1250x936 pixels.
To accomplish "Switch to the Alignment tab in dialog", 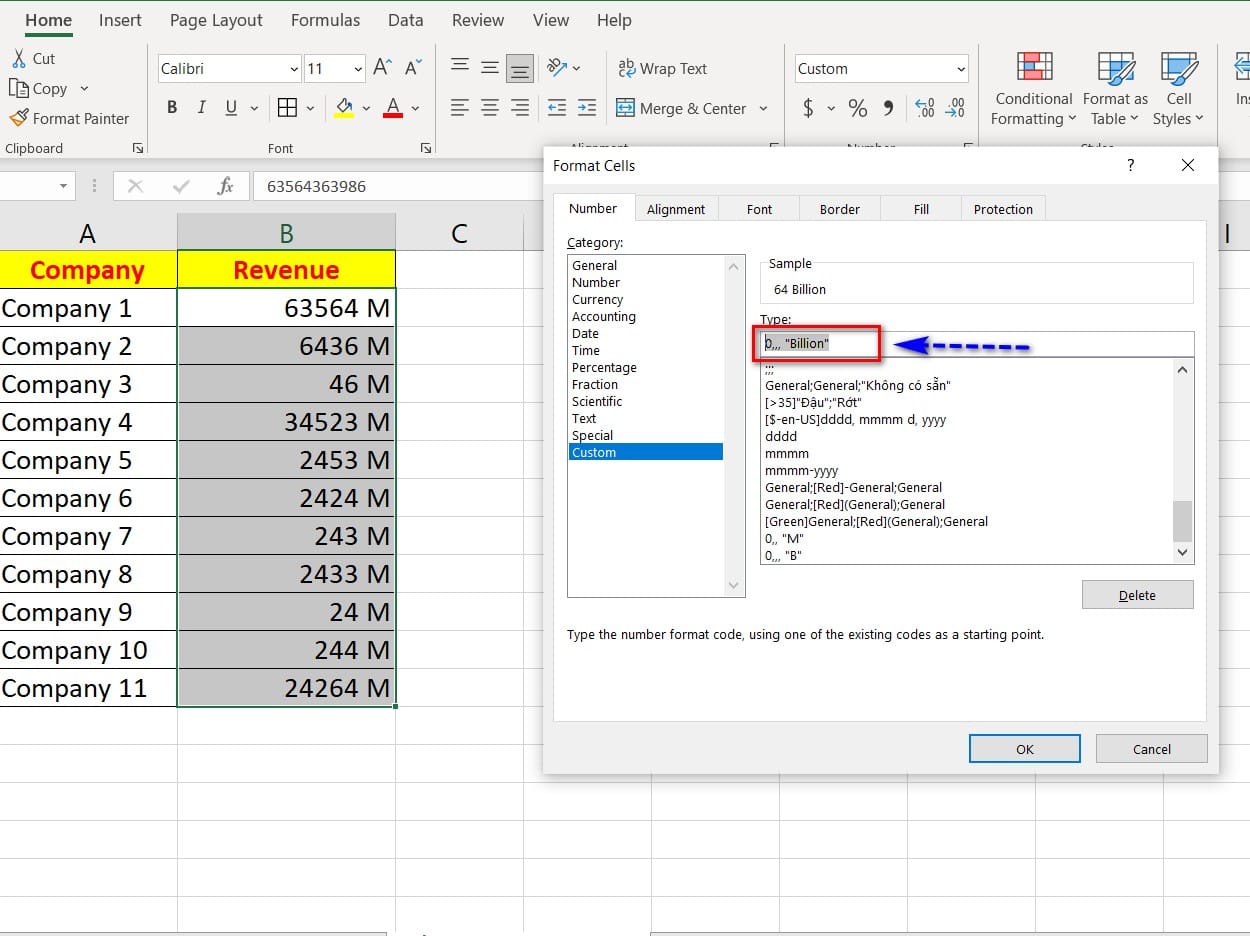I will tap(675, 209).
